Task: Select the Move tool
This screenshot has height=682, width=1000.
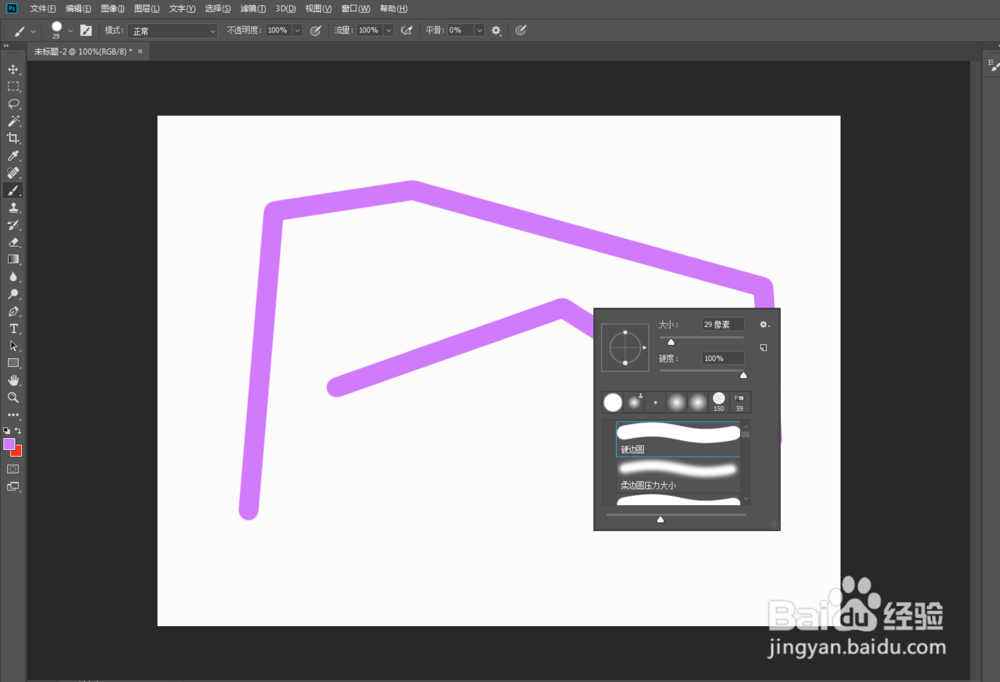Action: (13, 69)
